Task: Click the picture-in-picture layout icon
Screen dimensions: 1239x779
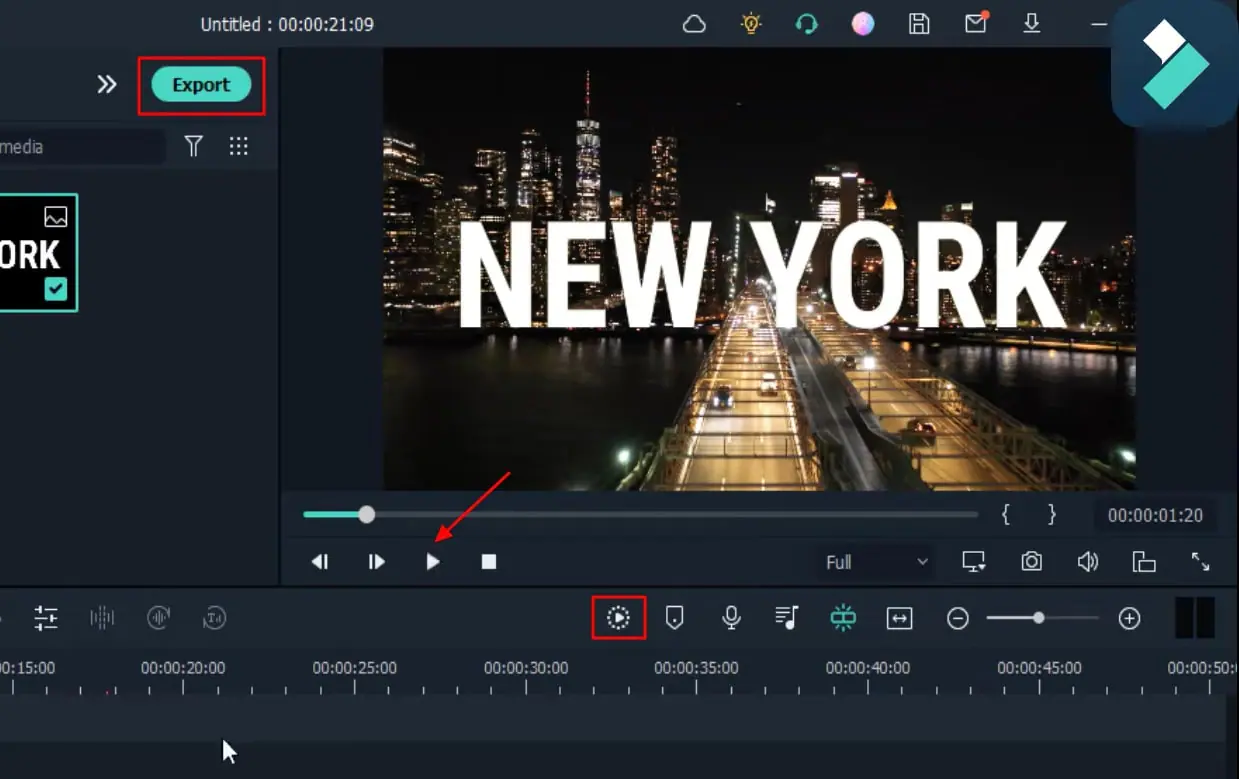Action: coord(1144,562)
